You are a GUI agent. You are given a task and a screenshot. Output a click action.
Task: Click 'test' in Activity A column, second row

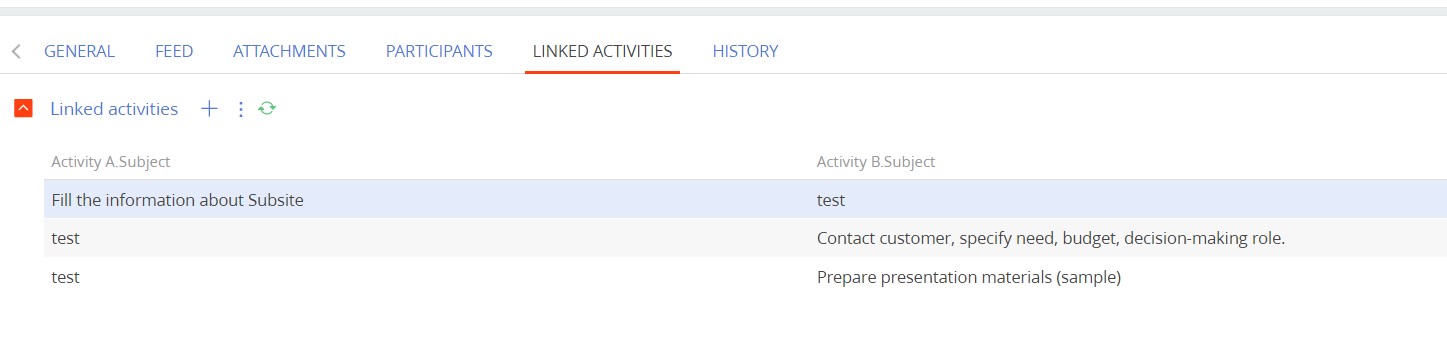65,239
